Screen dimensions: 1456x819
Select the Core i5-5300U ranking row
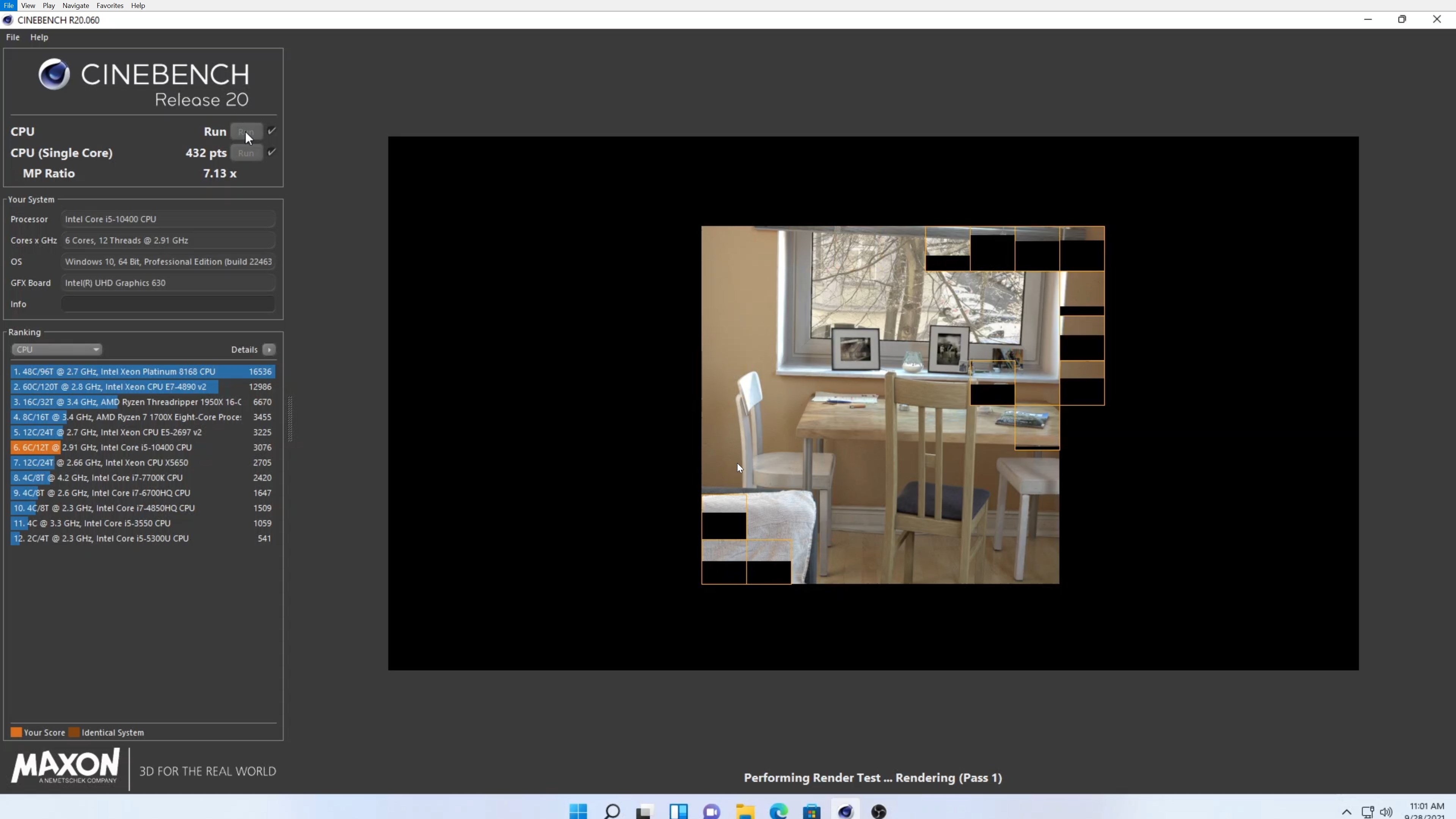143,539
